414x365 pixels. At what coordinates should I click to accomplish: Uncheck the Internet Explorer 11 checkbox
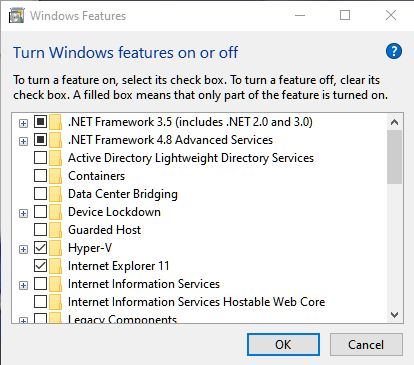pos(40,266)
